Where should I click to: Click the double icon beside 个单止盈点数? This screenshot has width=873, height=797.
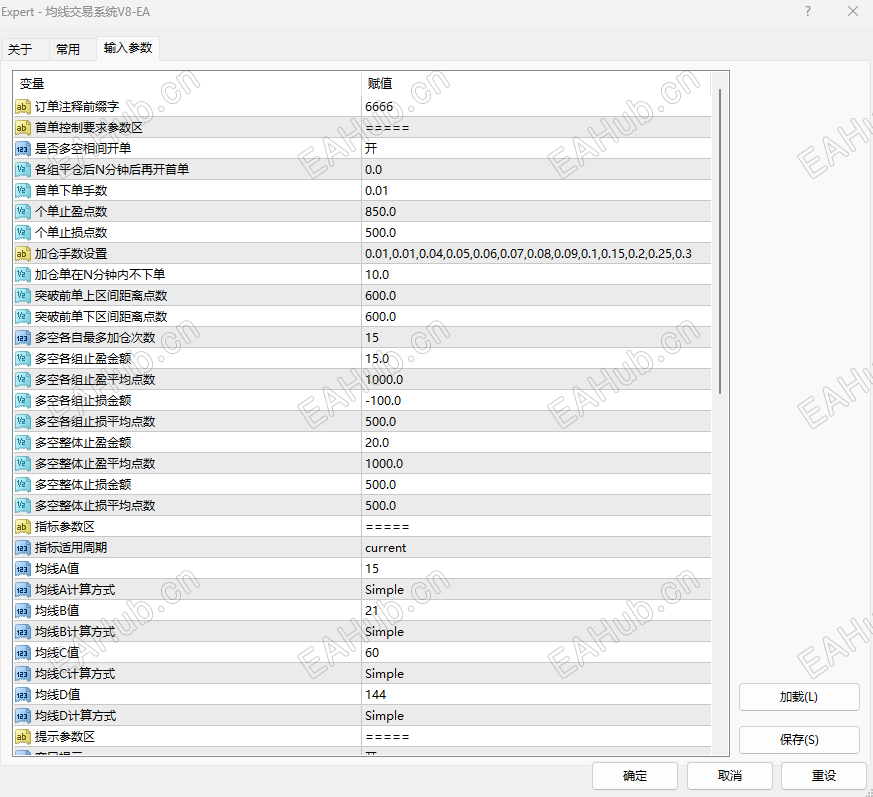pos(22,212)
